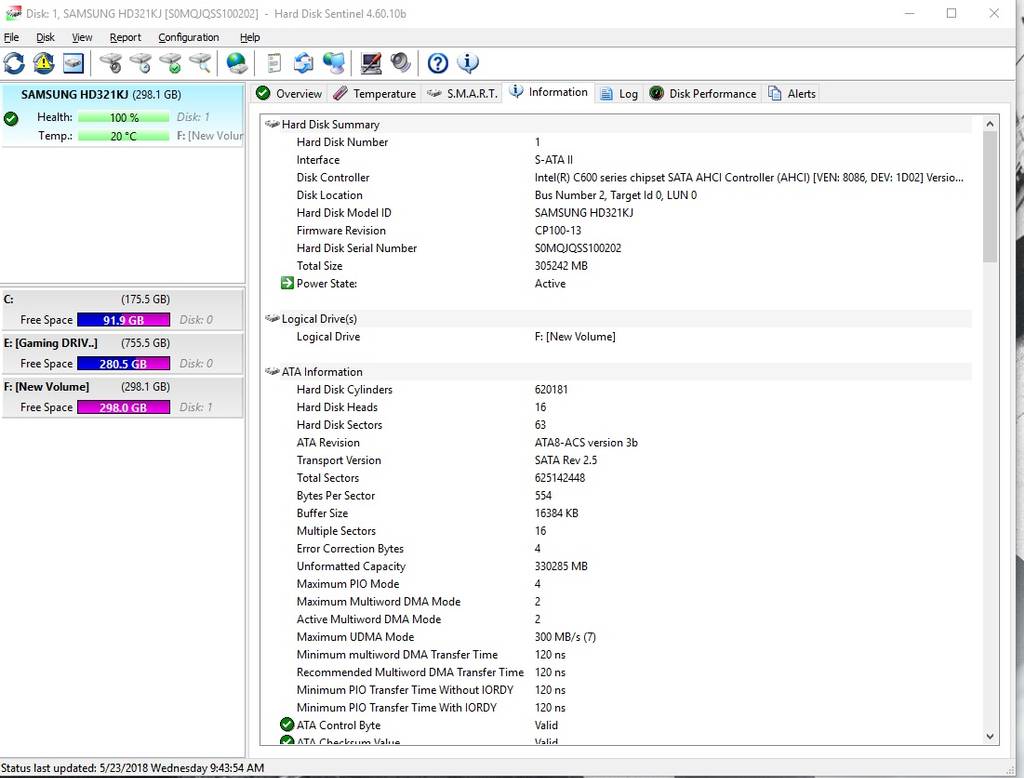The width and height of the screenshot is (1024, 778).
Task: Click the globe with monitor network icon
Action: (x=334, y=63)
